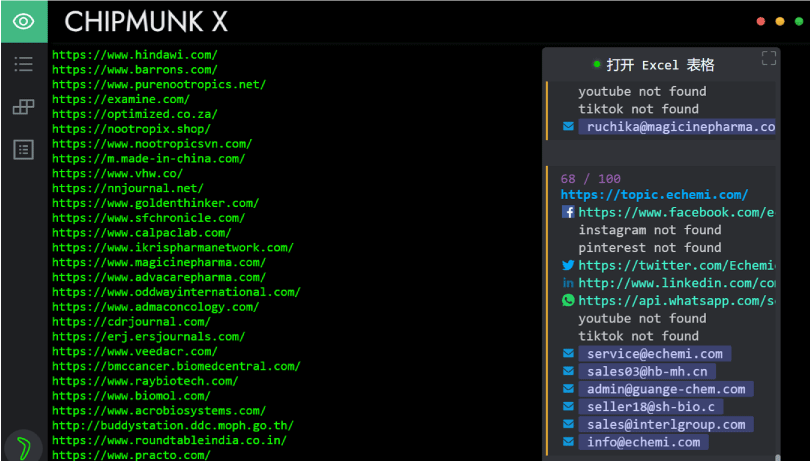Click URL https://www.sfchronicle.com/
810x461 pixels.
coord(149,218)
